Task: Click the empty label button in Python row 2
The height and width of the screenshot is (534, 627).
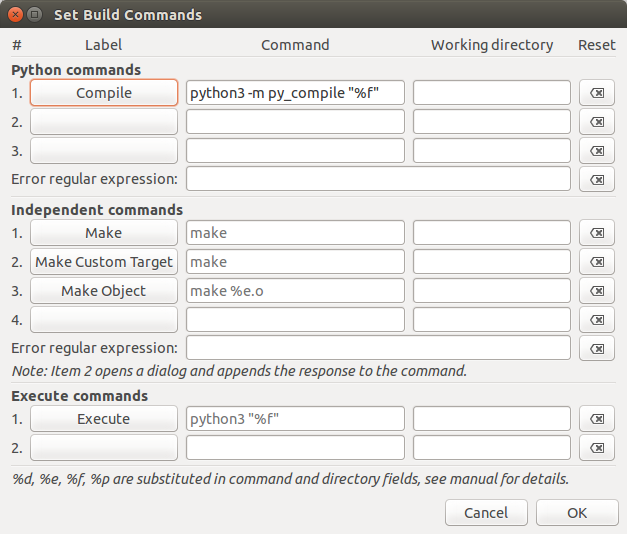Action: click(x=104, y=122)
